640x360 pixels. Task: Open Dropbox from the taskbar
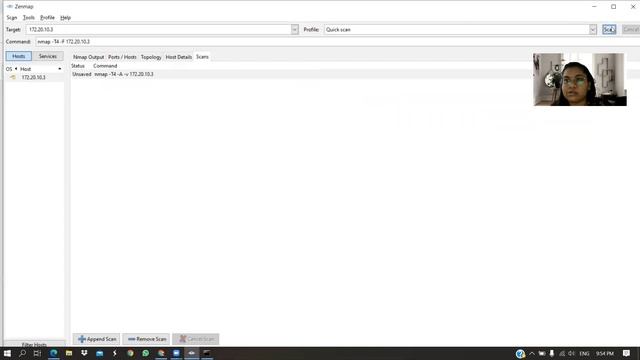[x=84, y=353]
